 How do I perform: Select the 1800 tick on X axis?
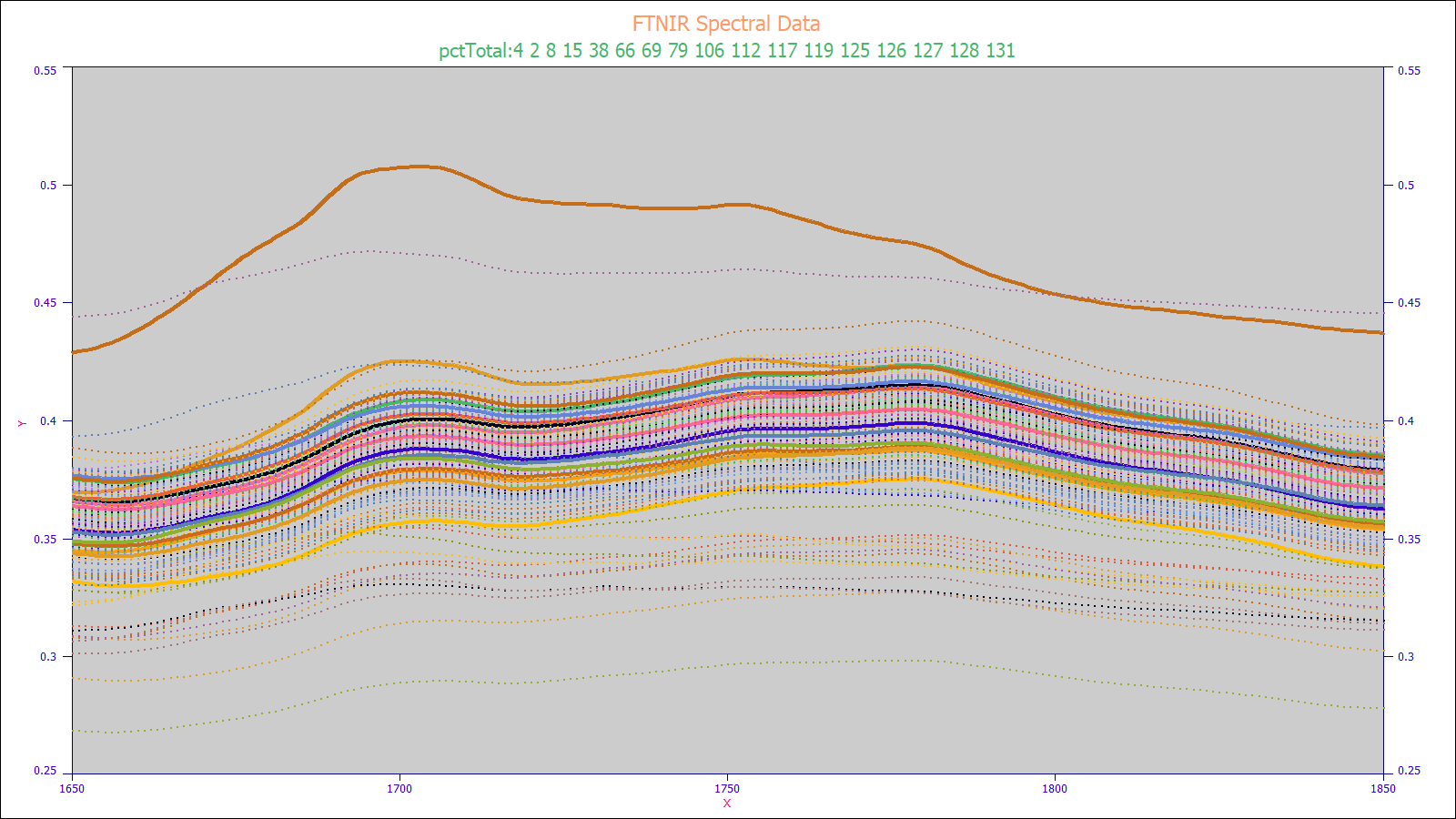click(1055, 788)
